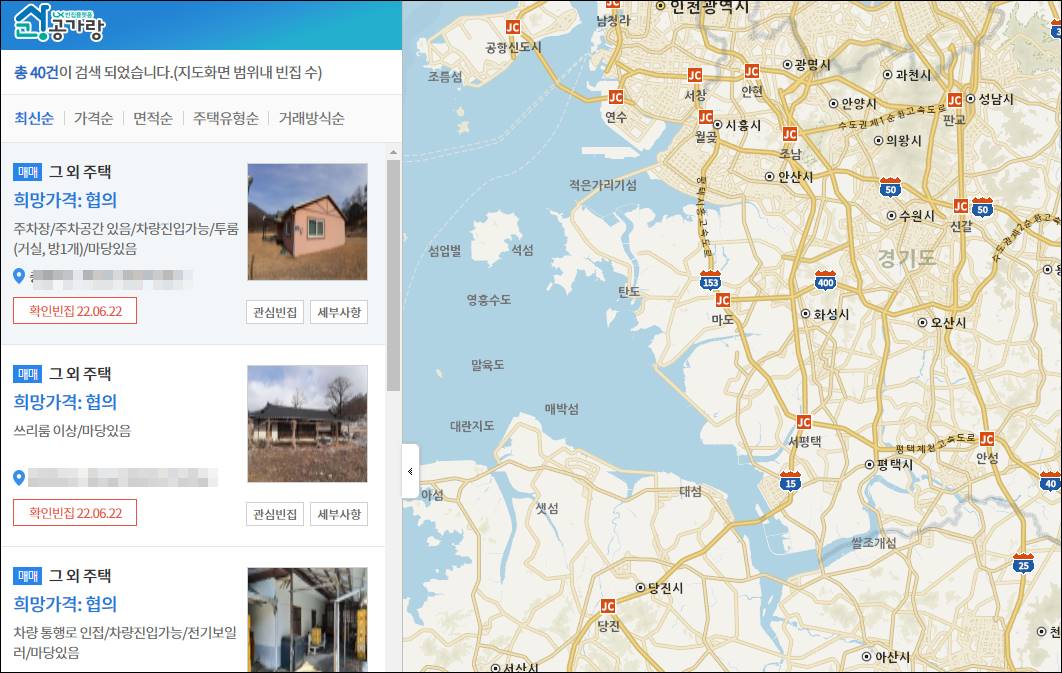Click 관심빈집 on the first listing
The height and width of the screenshot is (673, 1062).
275,312
